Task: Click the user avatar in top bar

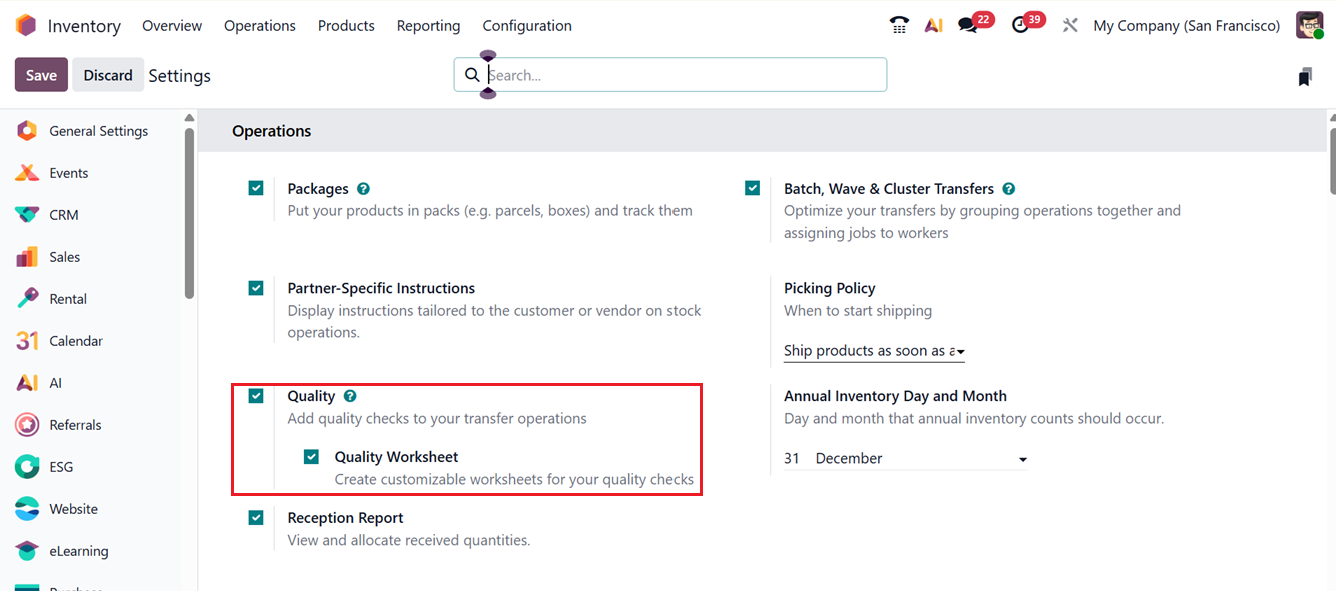Action: pyautogui.click(x=1309, y=26)
